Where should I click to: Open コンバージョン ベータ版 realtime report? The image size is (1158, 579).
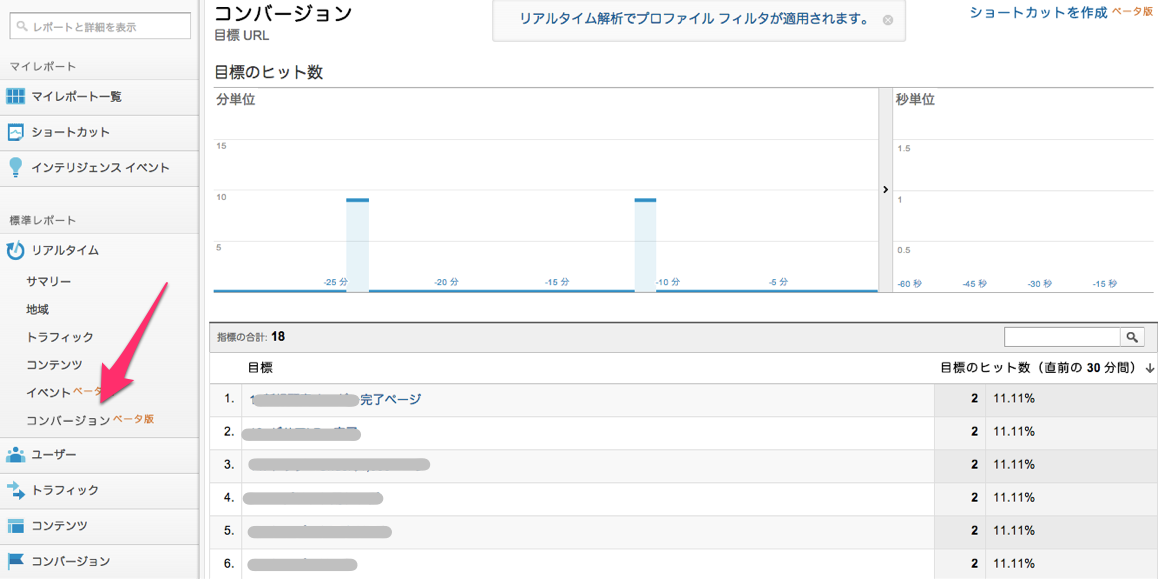pyautogui.click(x=90, y=419)
